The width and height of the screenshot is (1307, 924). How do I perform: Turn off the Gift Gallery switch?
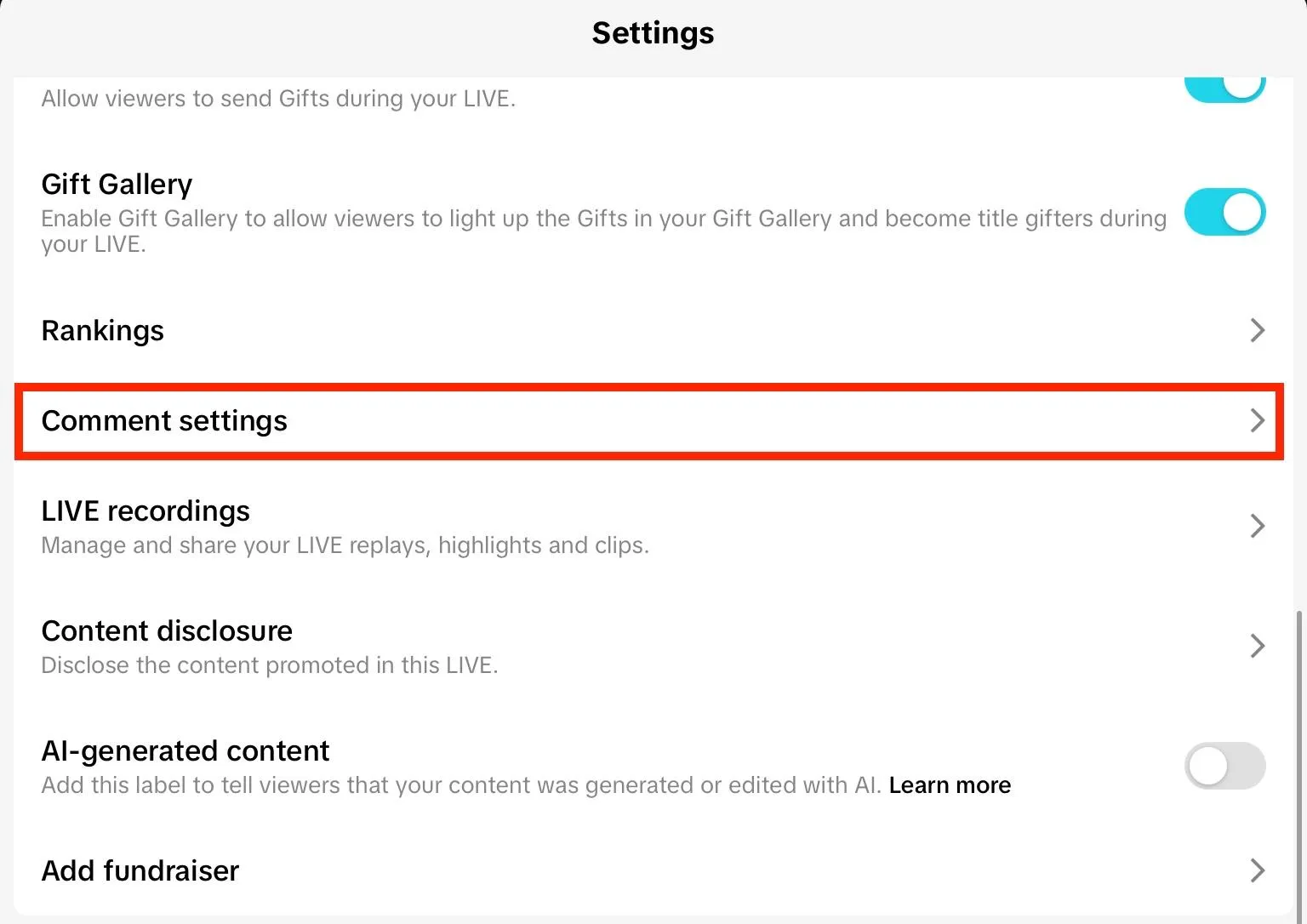1224,212
